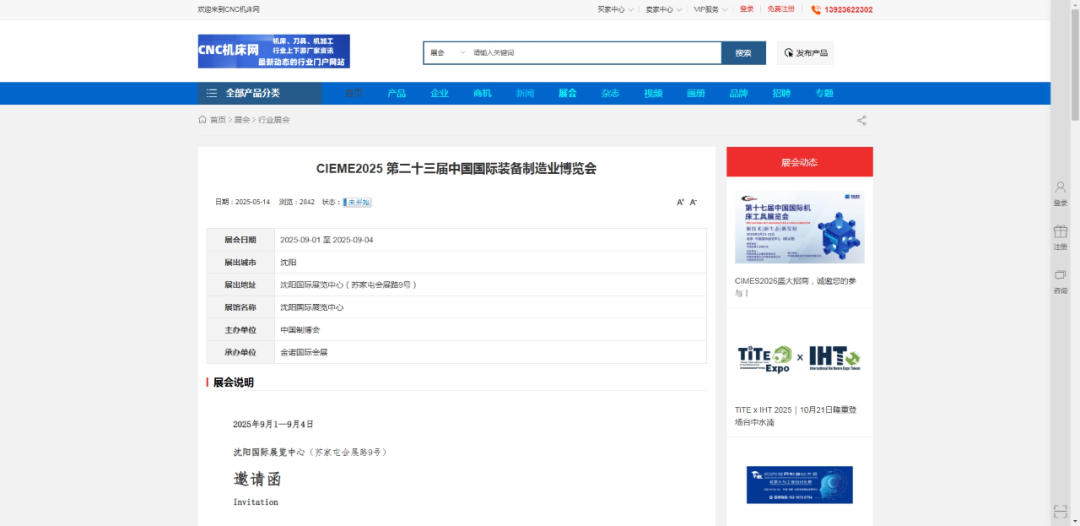
Task: Click the home icon in breadcrumb
Action: pyautogui.click(x=202, y=119)
